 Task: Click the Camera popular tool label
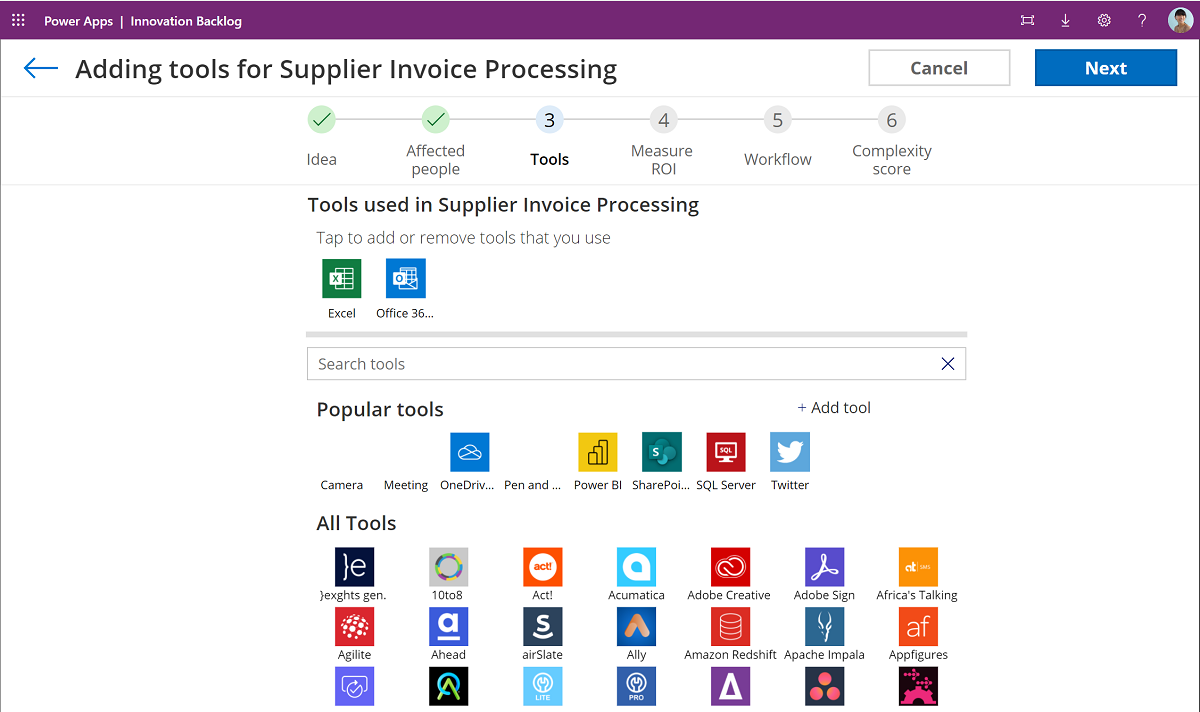coord(342,485)
